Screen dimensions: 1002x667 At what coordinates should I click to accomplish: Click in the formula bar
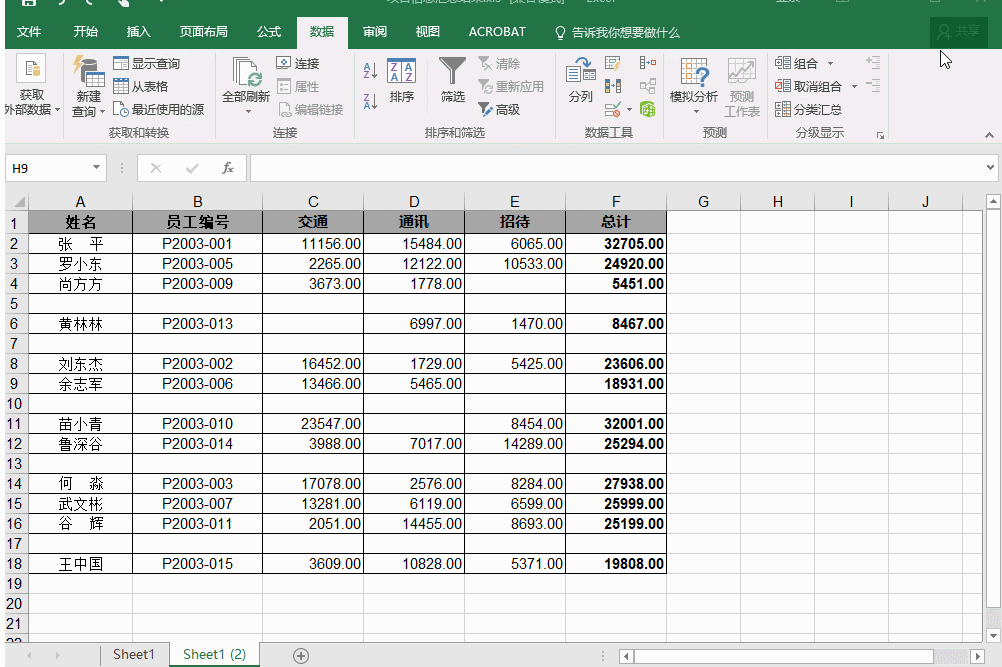617,168
